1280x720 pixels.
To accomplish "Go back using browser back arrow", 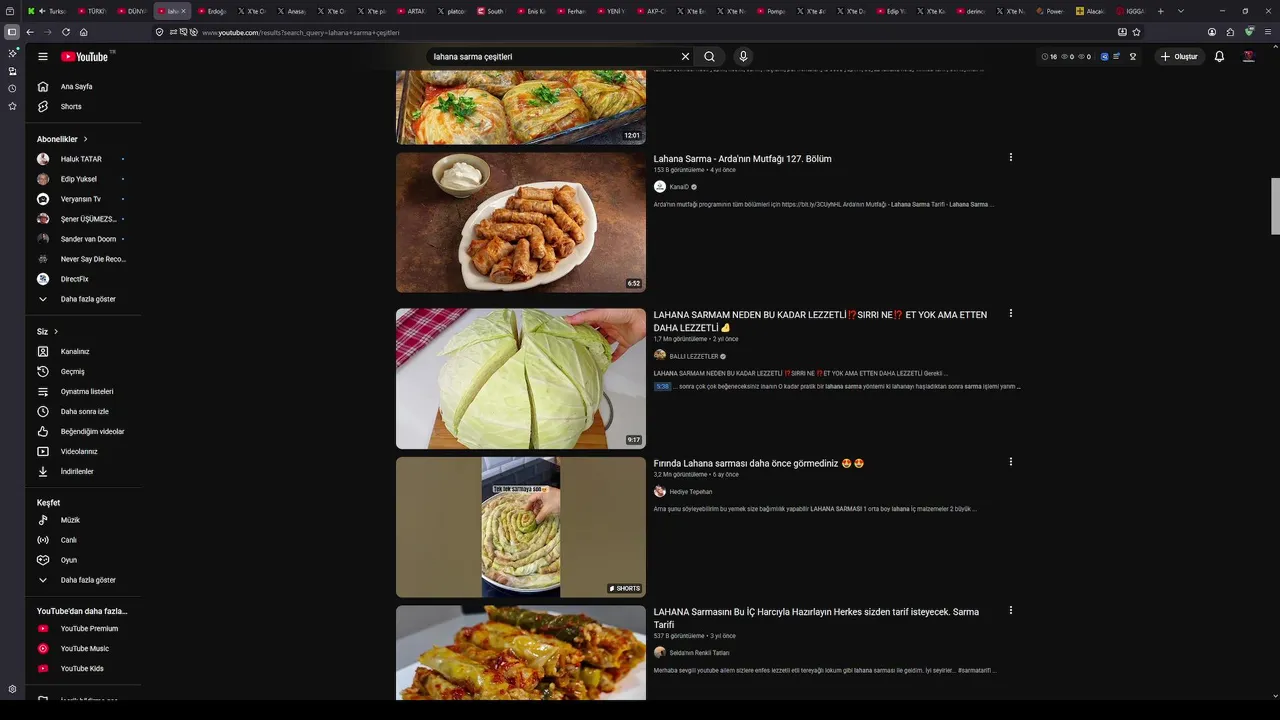I will pyautogui.click(x=30, y=32).
